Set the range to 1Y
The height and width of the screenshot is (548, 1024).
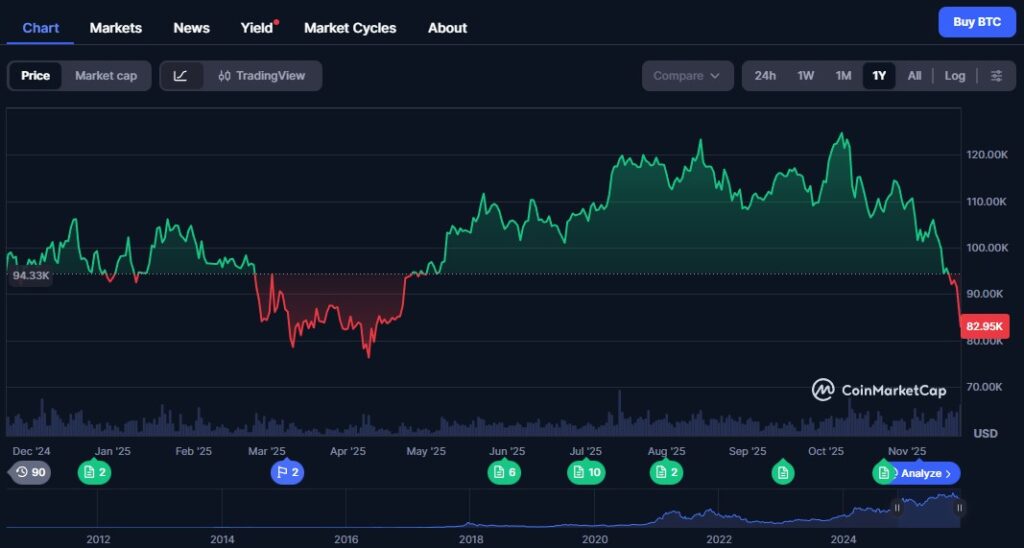pyautogui.click(x=879, y=76)
